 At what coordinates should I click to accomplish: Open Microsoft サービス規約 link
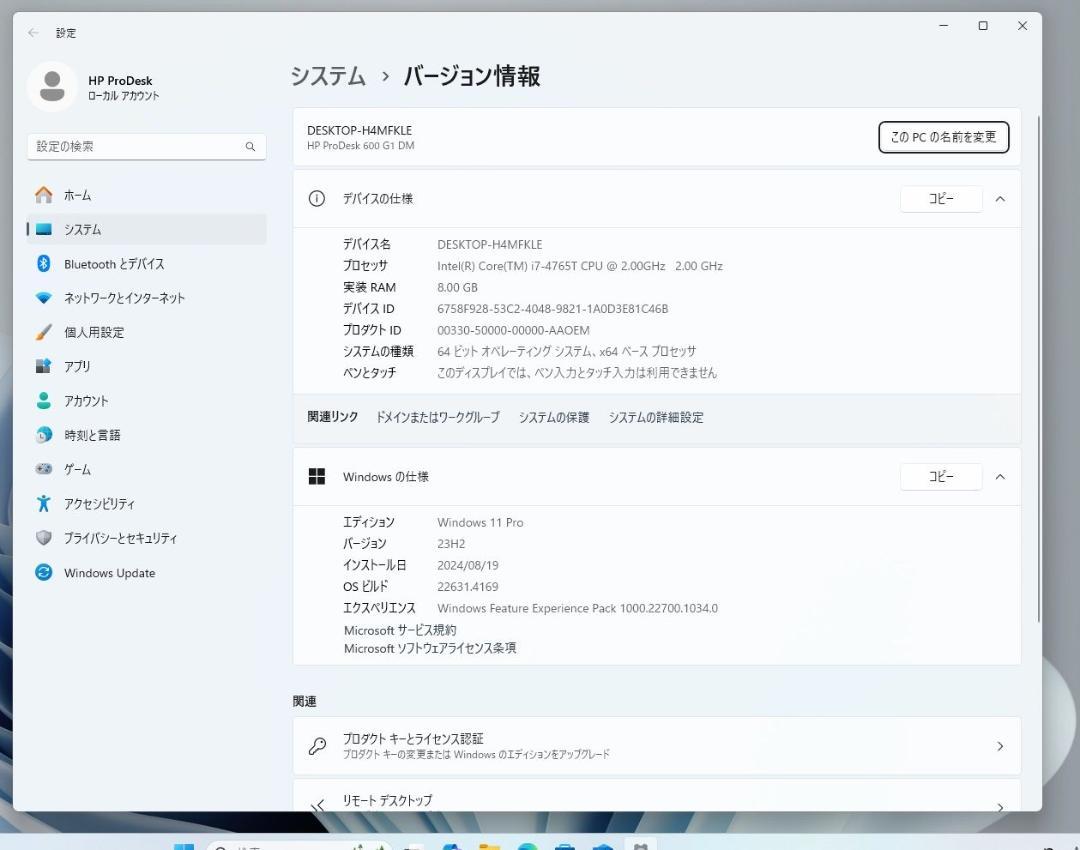click(x=399, y=630)
